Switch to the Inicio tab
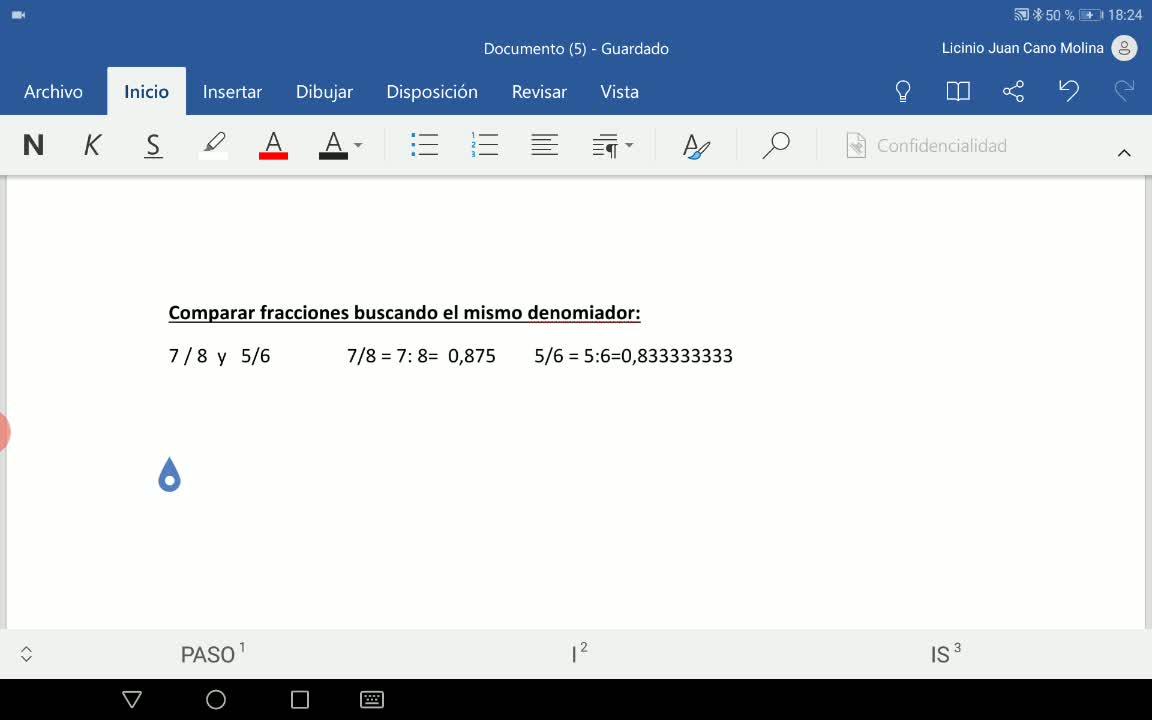Viewport: 1152px width, 720px height. 146,92
